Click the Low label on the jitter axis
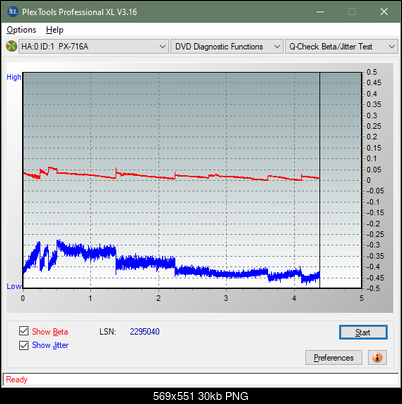The height and width of the screenshot is (404, 402). [x=14, y=286]
